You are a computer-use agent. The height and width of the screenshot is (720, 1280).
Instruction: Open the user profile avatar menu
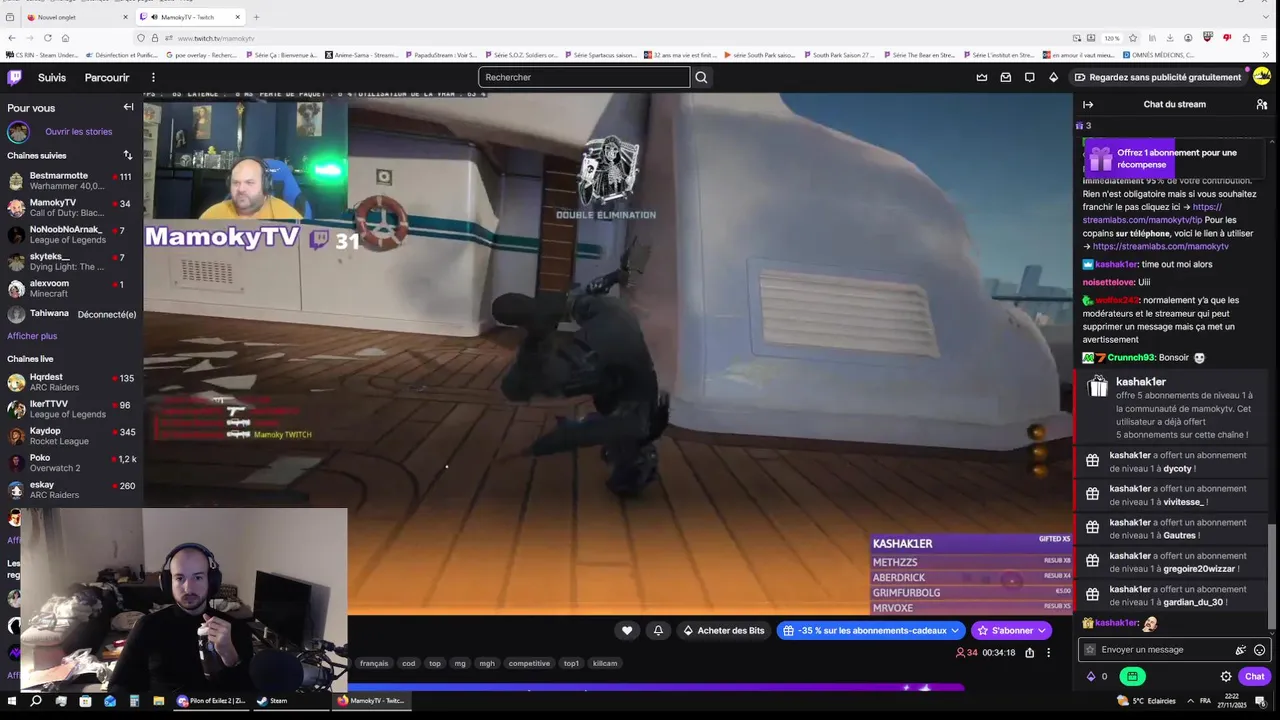tap(1262, 77)
